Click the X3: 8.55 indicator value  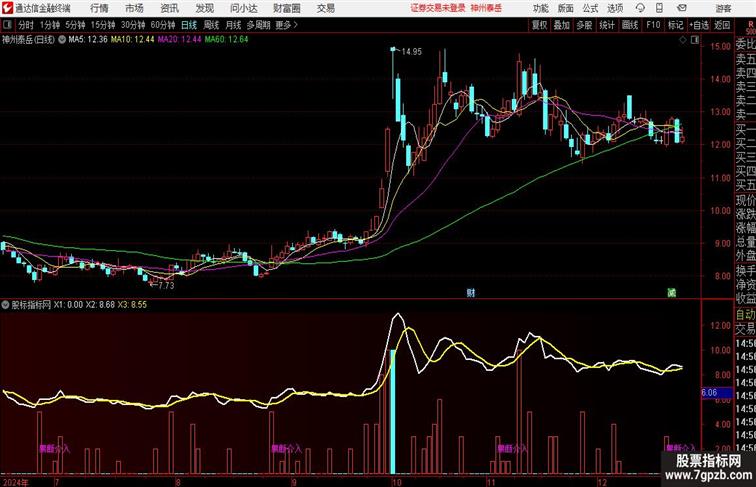pos(132,305)
